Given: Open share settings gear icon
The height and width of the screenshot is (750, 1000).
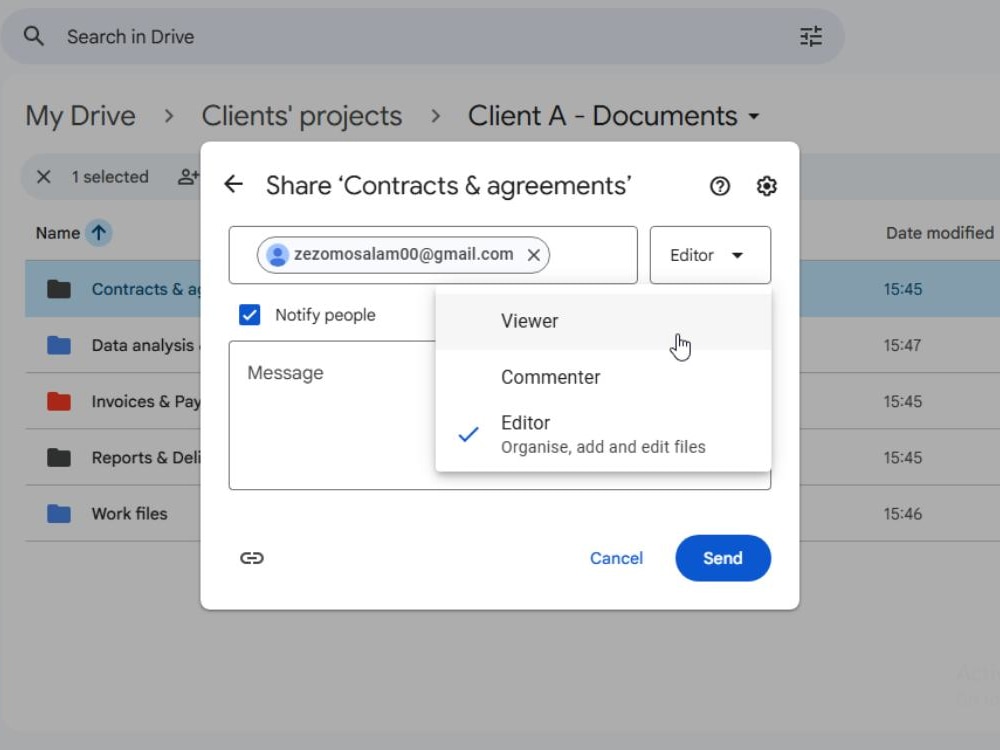Looking at the screenshot, I should point(767,186).
